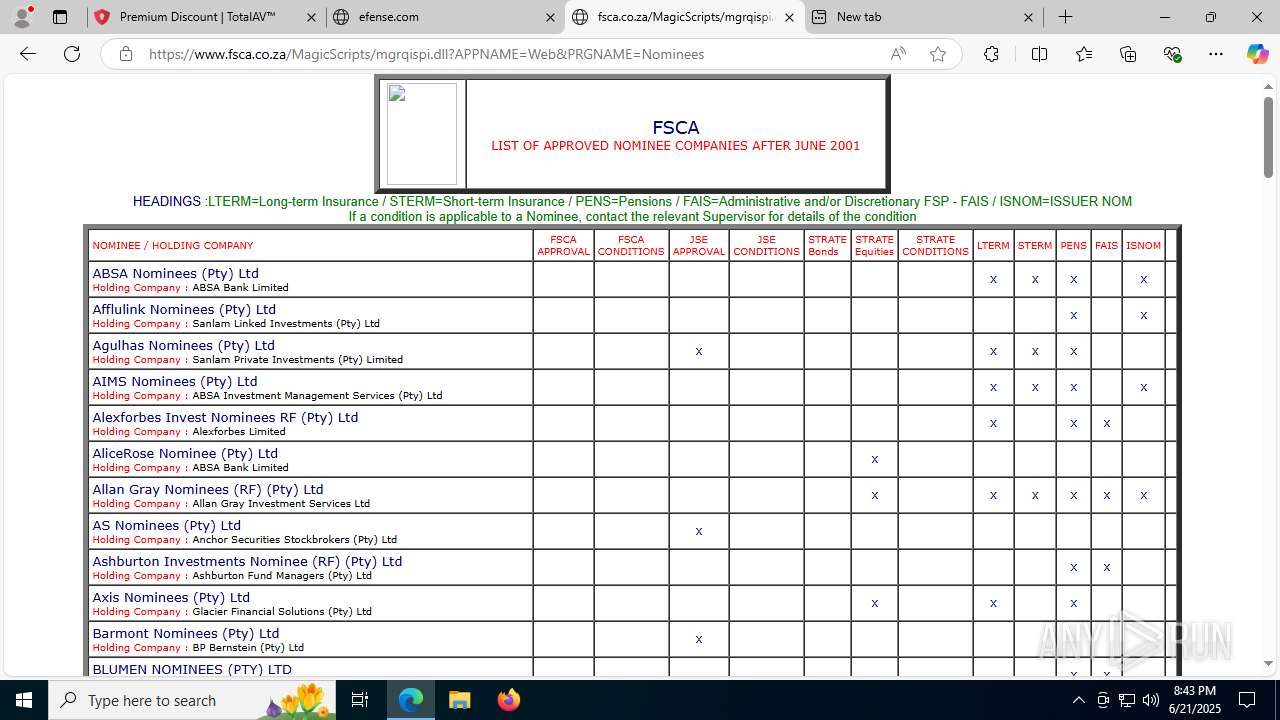Open the network status tray icon
Image resolution: width=1280 pixels, height=720 pixels.
pyautogui.click(x=1127, y=700)
